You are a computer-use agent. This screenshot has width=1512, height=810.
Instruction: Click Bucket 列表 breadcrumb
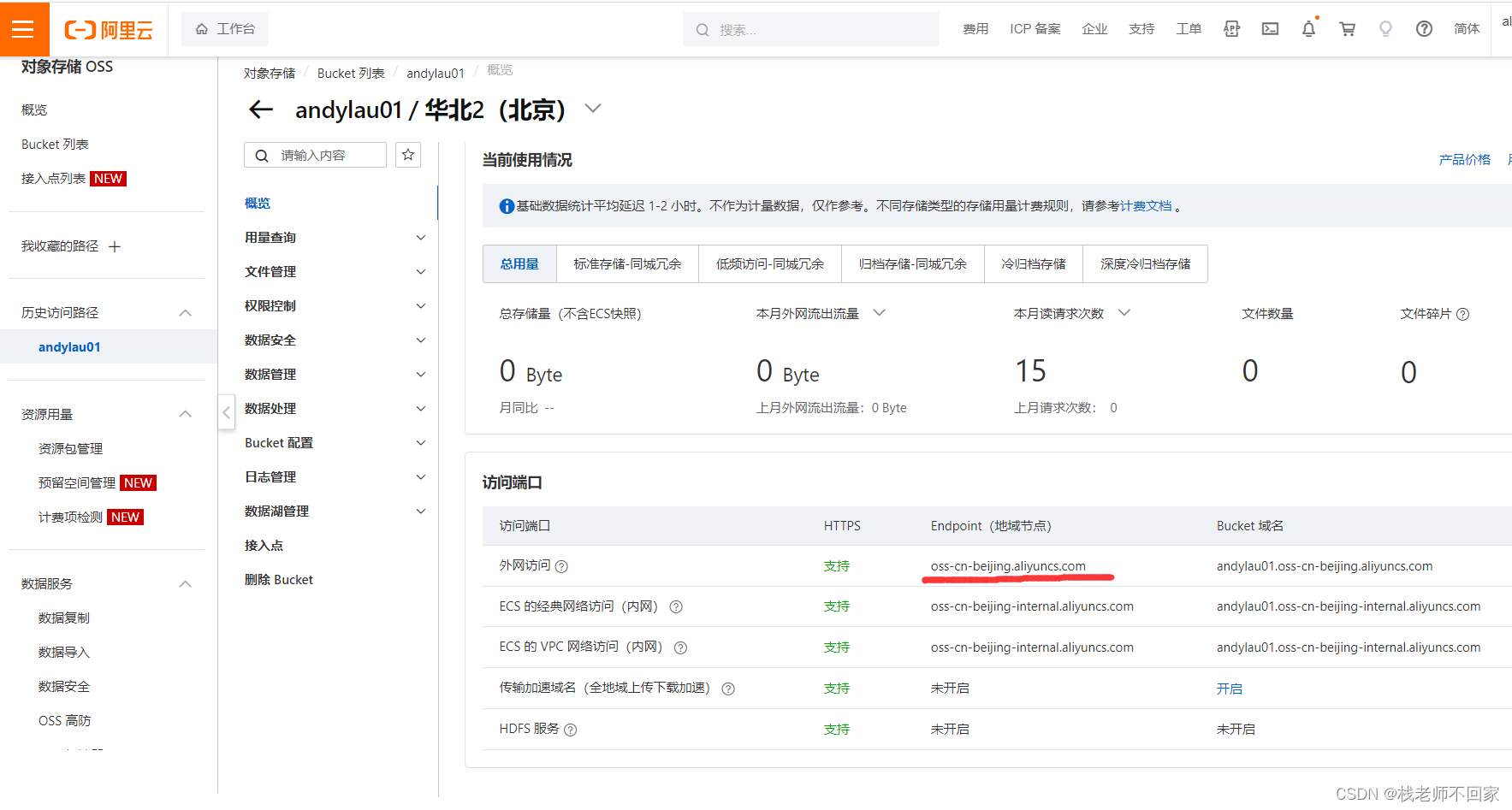point(351,74)
